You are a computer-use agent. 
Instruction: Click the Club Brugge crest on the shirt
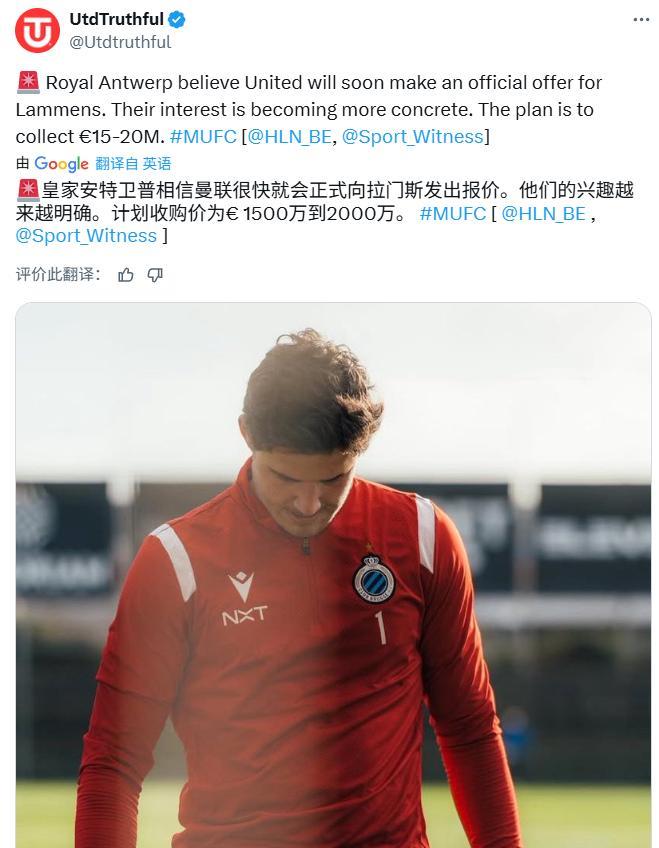click(x=374, y=578)
